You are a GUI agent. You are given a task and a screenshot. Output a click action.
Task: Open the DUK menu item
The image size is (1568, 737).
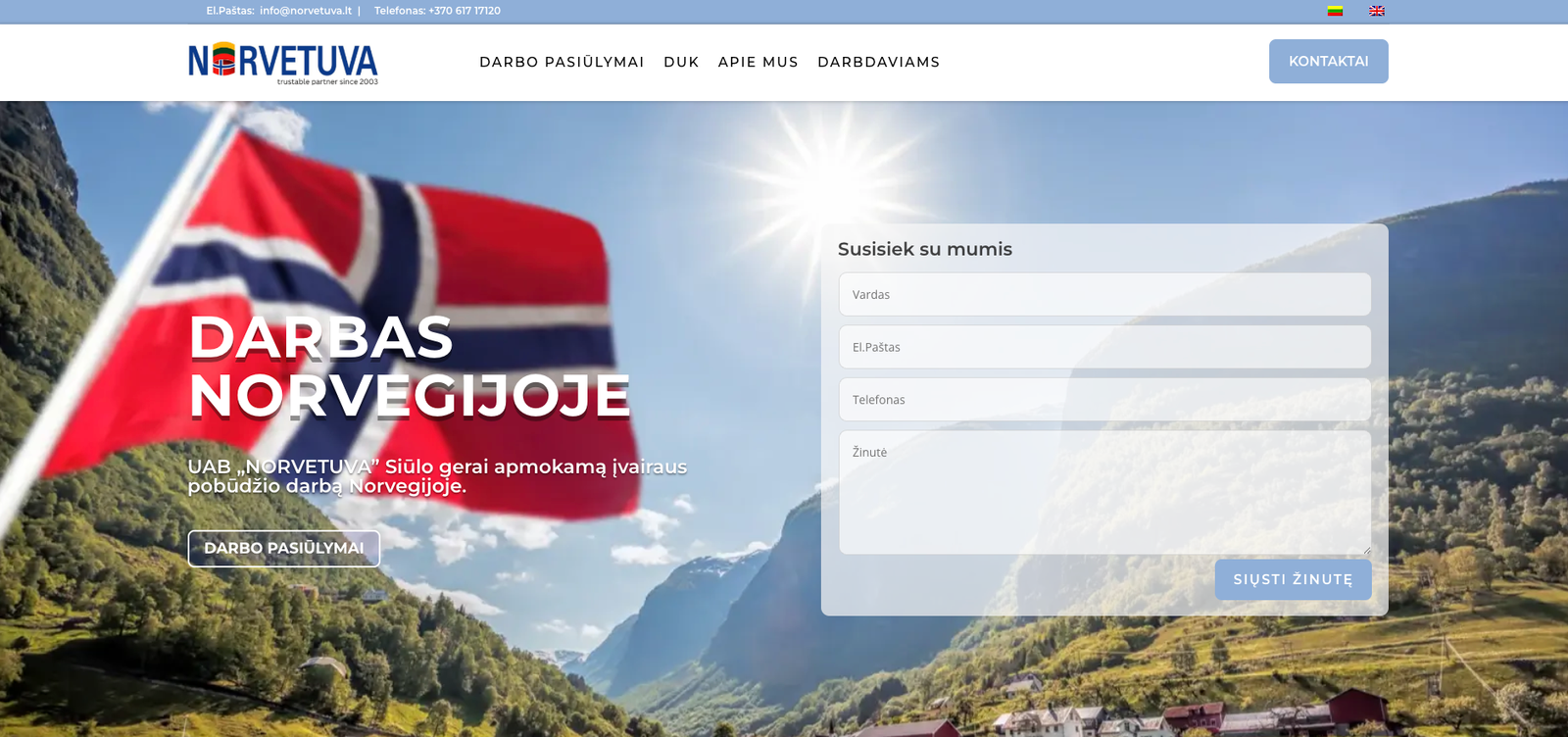coord(681,62)
